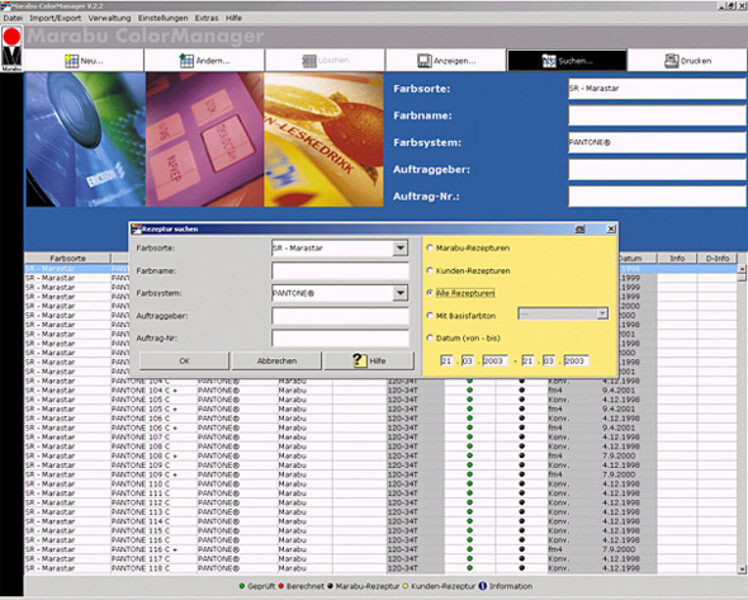Screen dimensions: 748x600
Task: Click the end date year field
Action: pos(576,361)
